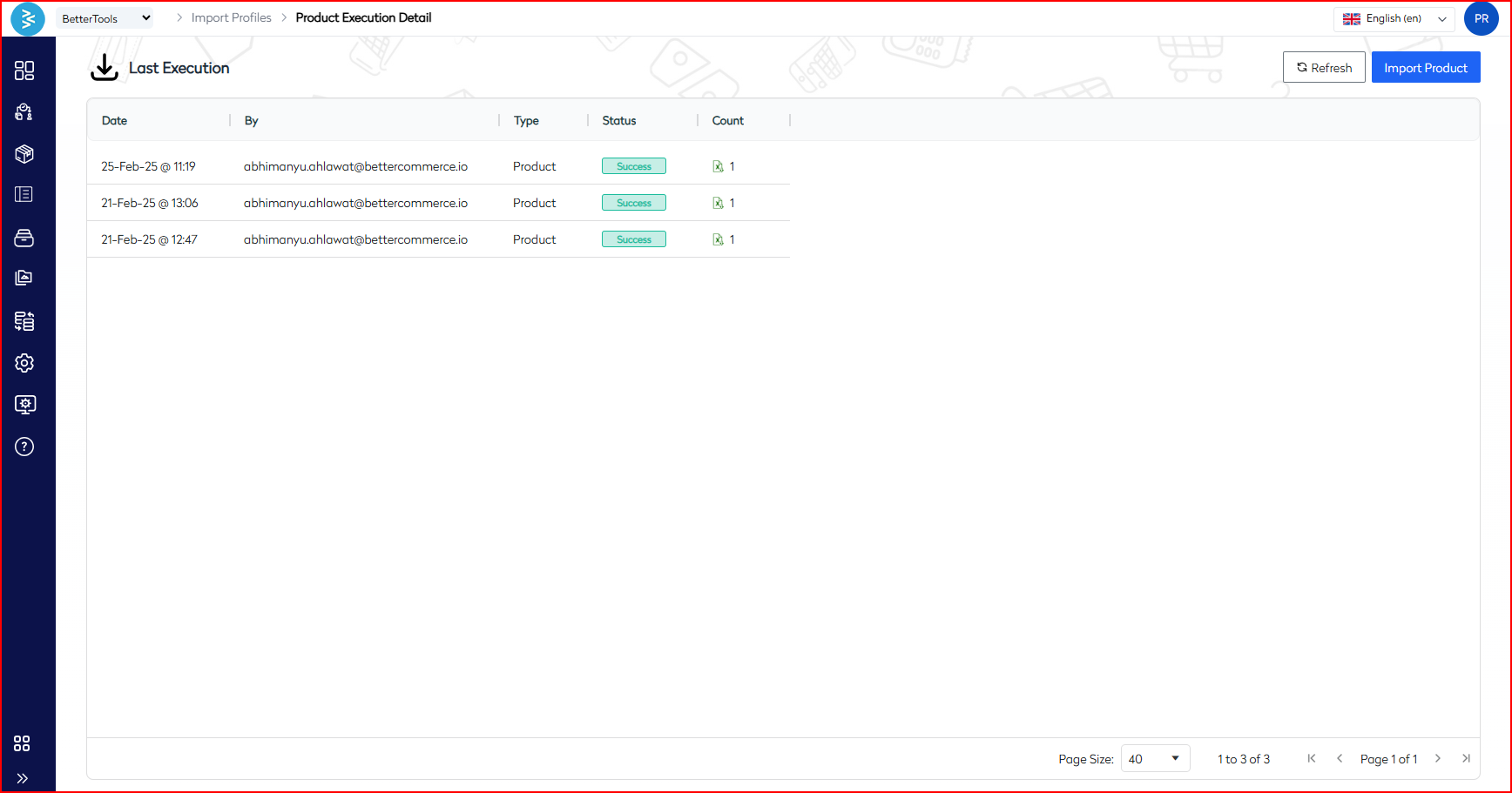This screenshot has width=1512, height=793.
Task: Open the PR user profile avatar
Action: 1481,18
